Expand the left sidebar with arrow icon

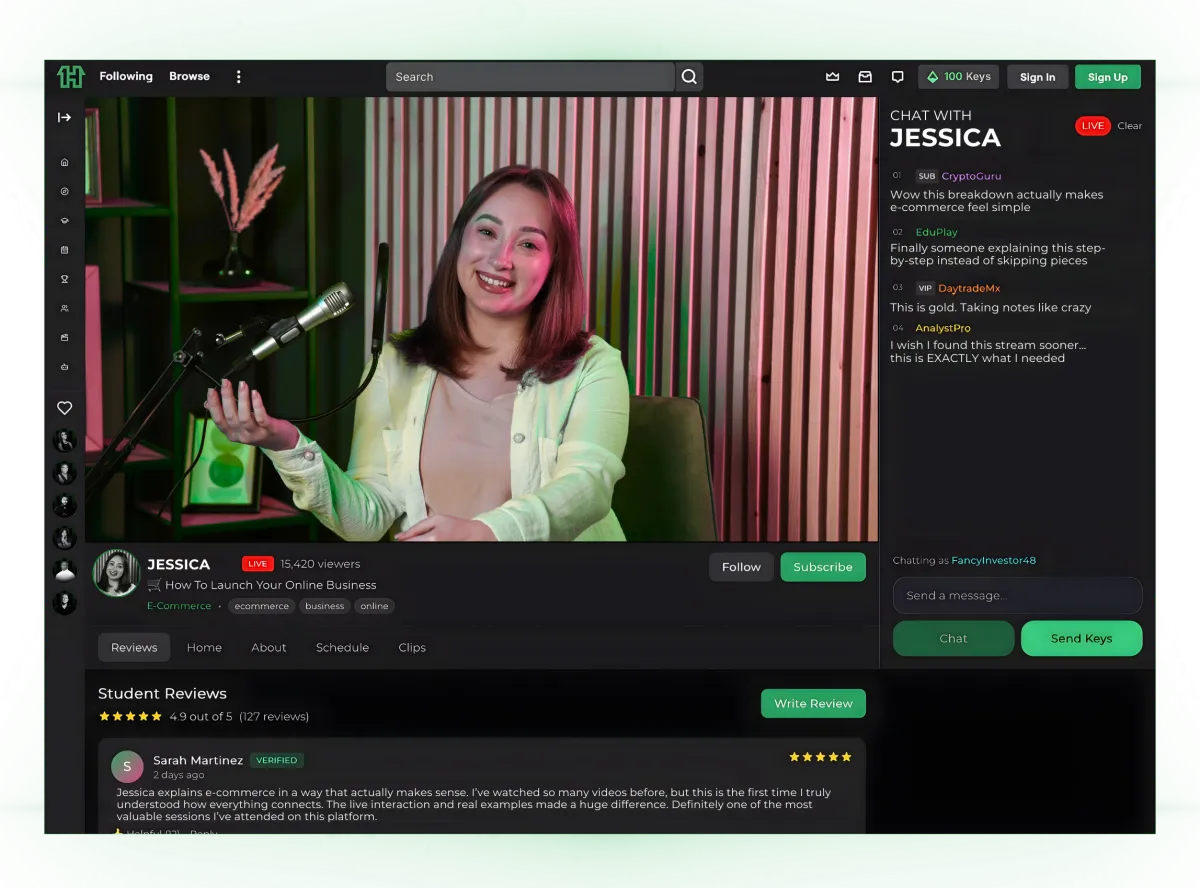coord(64,117)
